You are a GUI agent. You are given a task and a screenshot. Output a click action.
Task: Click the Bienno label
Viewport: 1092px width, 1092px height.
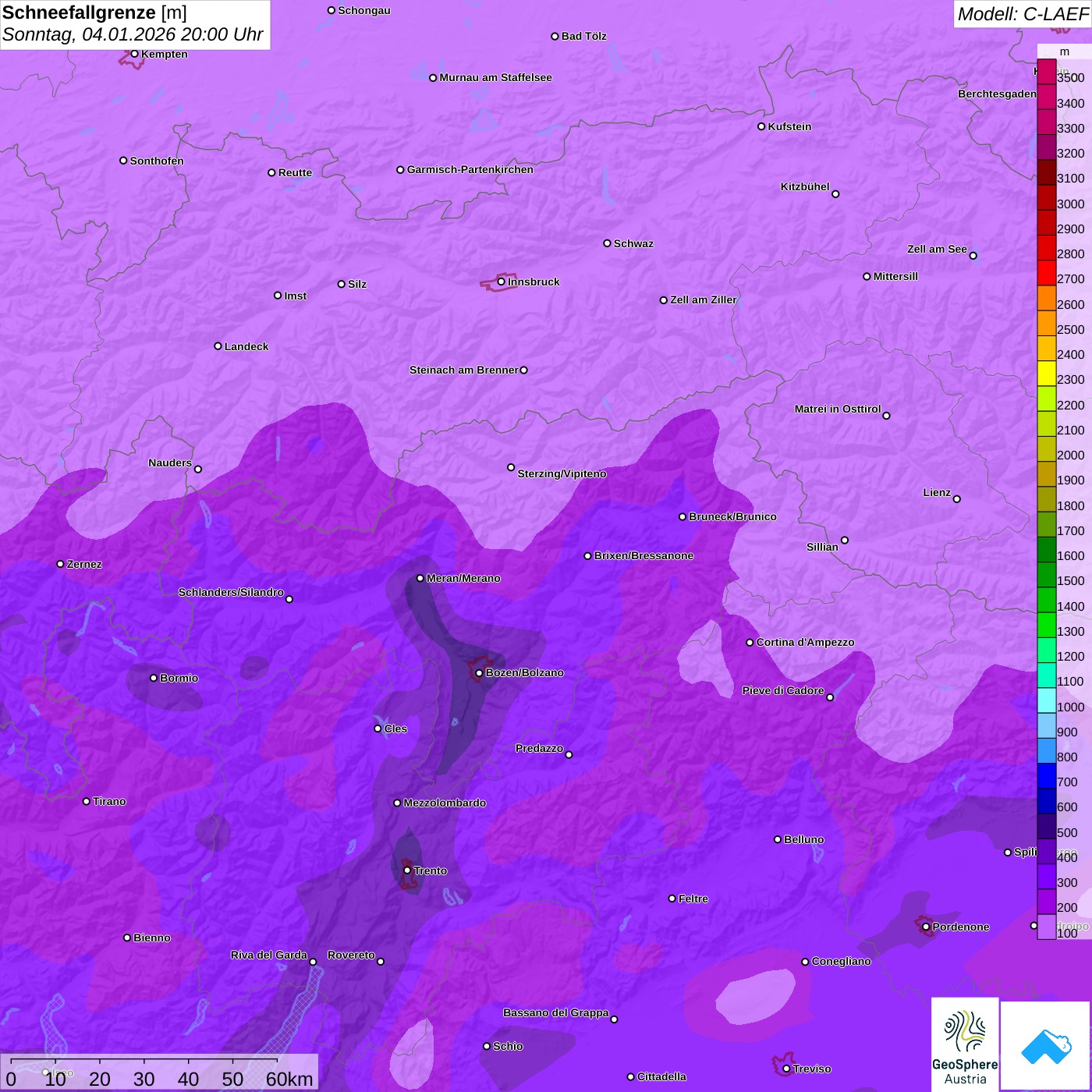click(x=152, y=938)
